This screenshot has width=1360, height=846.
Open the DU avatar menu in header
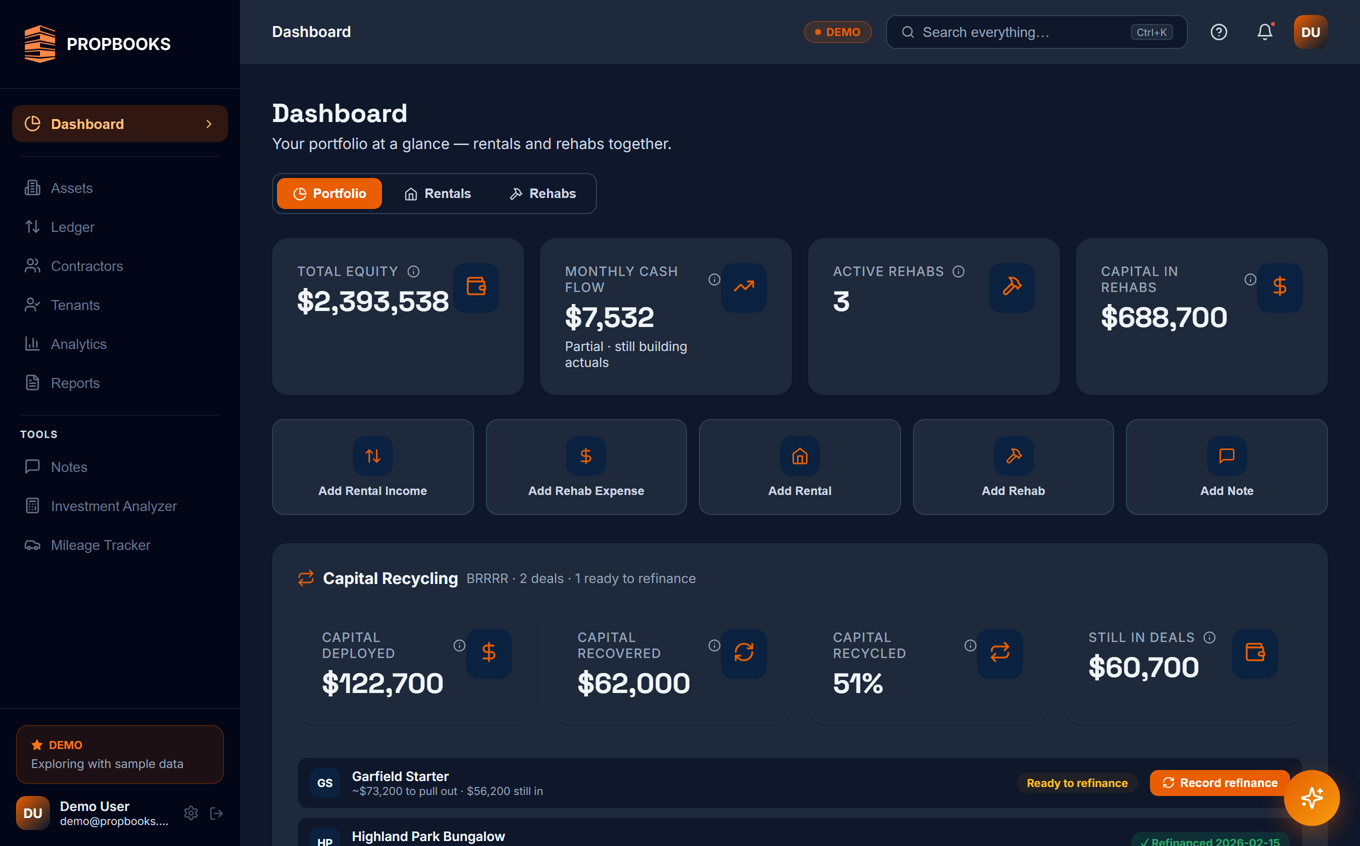1310,32
